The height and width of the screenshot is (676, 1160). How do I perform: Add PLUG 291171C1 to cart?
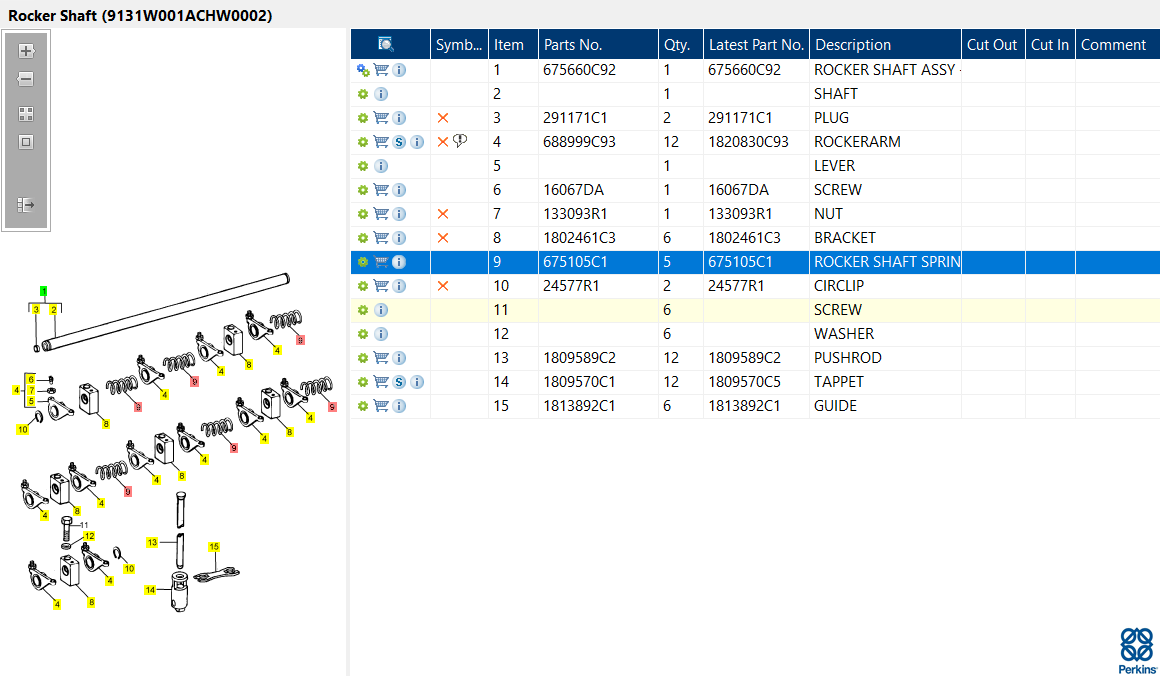point(381,118)
